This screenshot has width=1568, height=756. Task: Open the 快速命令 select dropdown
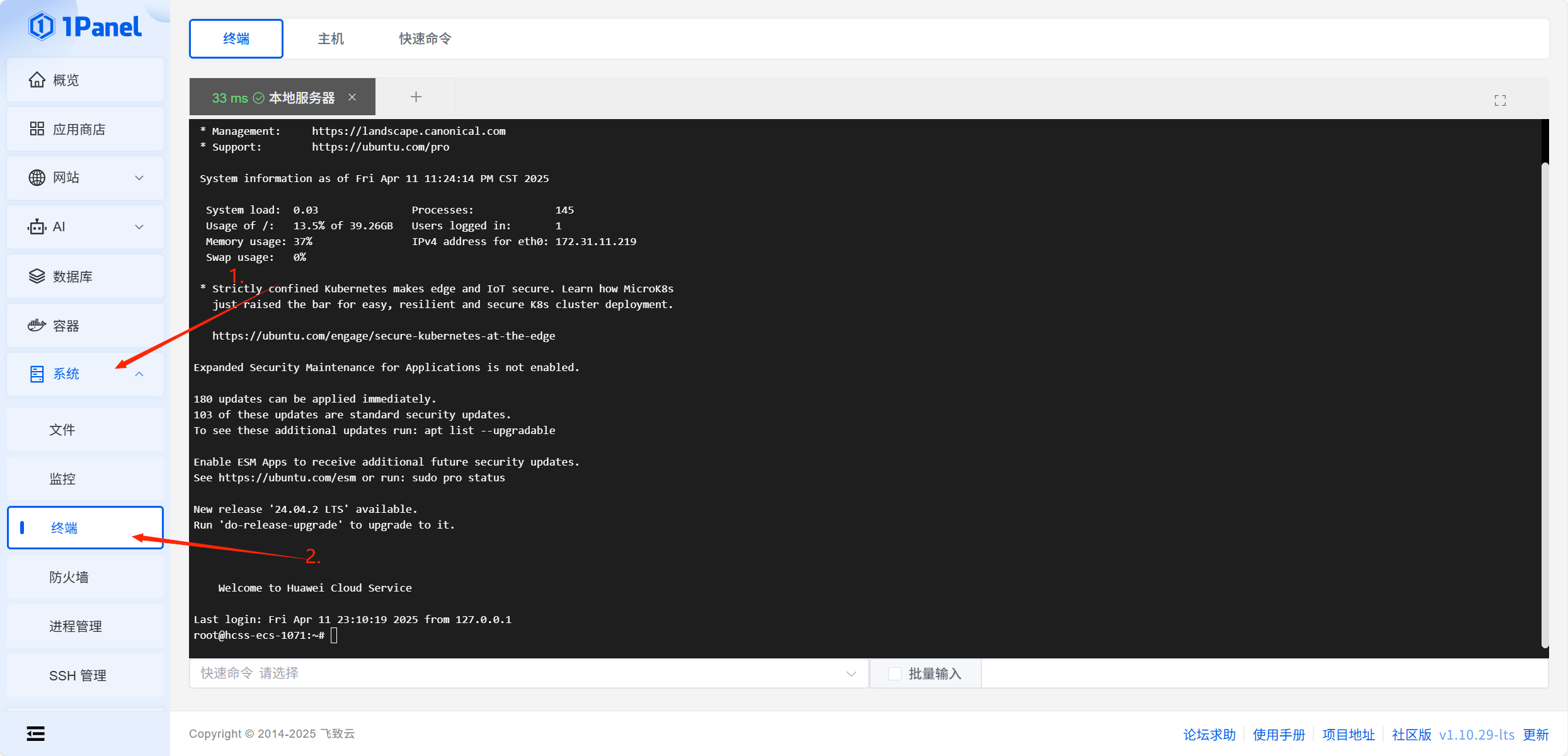(x=528, y=673)
